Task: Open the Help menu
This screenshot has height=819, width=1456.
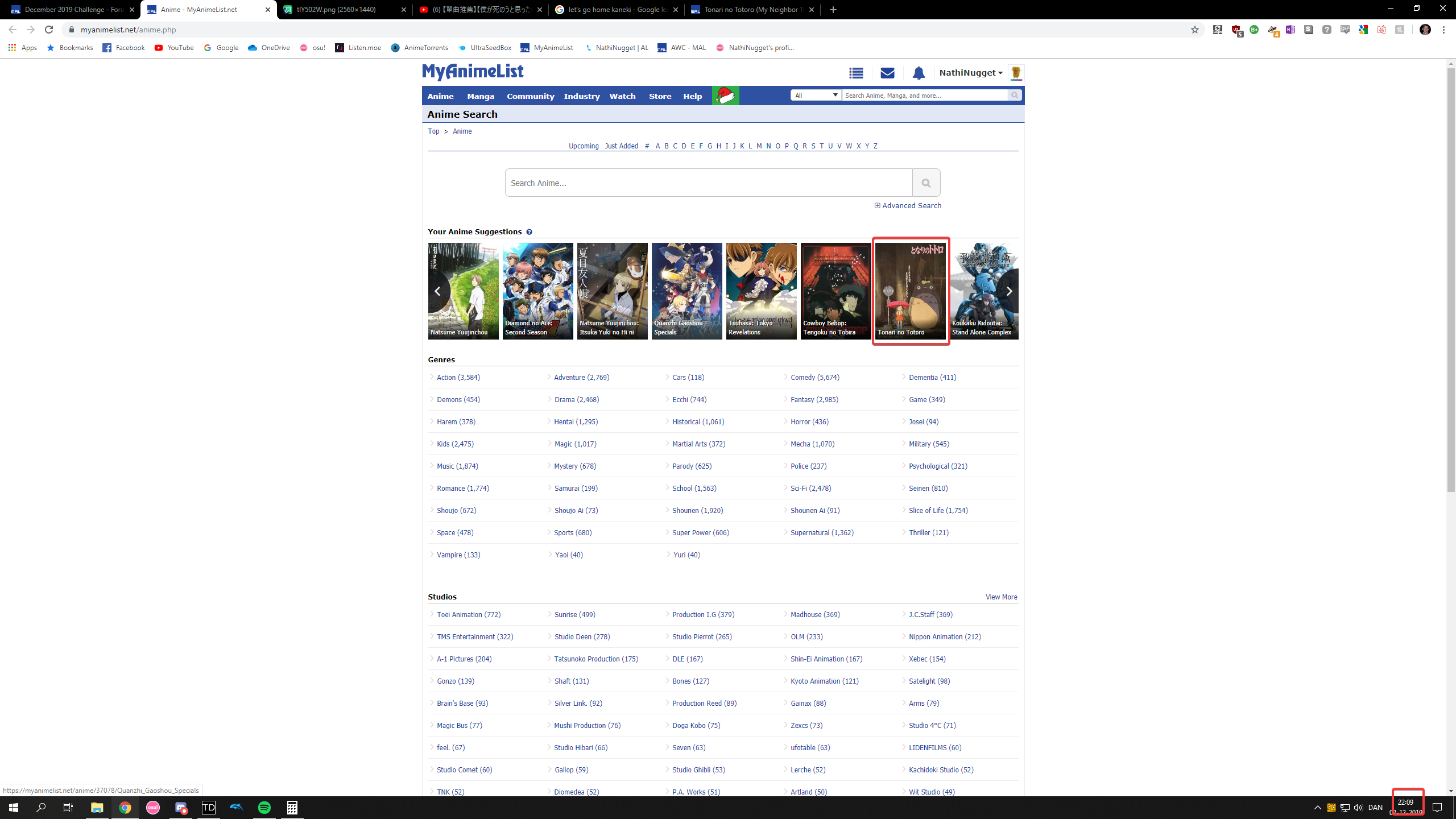Action: [x=693, y=96]
